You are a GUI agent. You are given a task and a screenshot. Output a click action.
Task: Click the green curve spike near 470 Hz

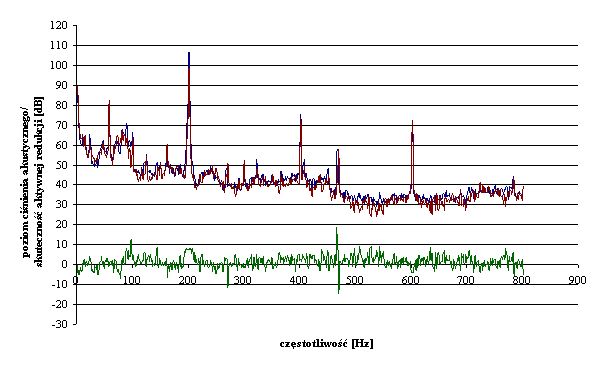[337, 230]
